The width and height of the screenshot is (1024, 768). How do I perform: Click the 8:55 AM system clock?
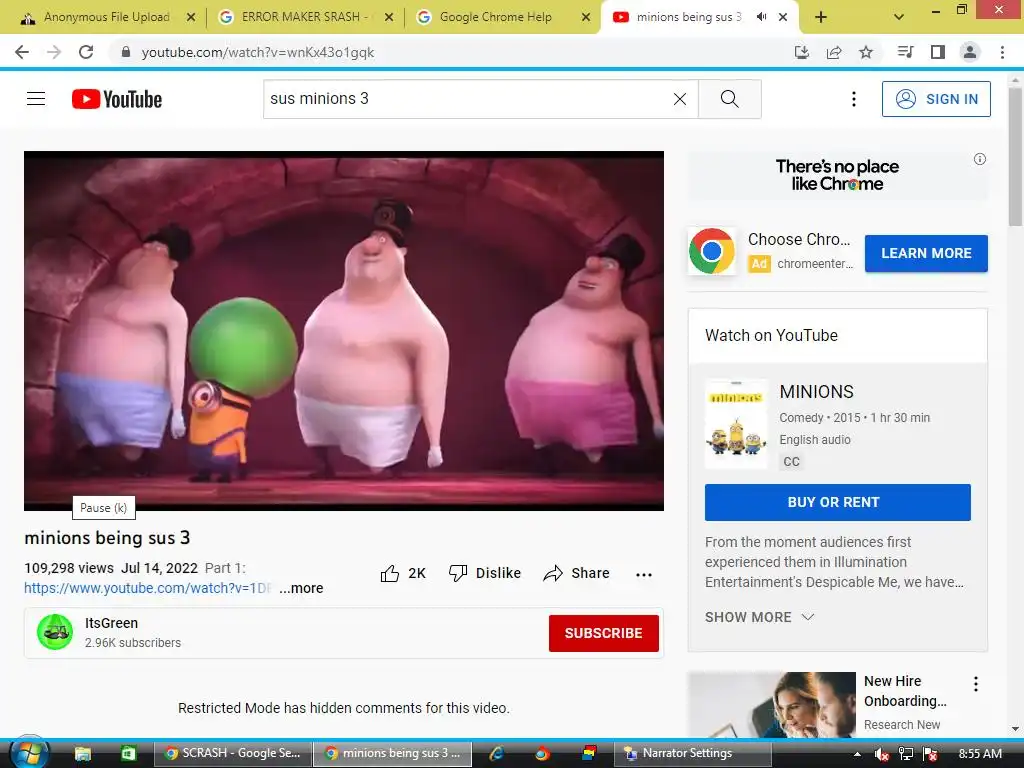pos(980,754)
